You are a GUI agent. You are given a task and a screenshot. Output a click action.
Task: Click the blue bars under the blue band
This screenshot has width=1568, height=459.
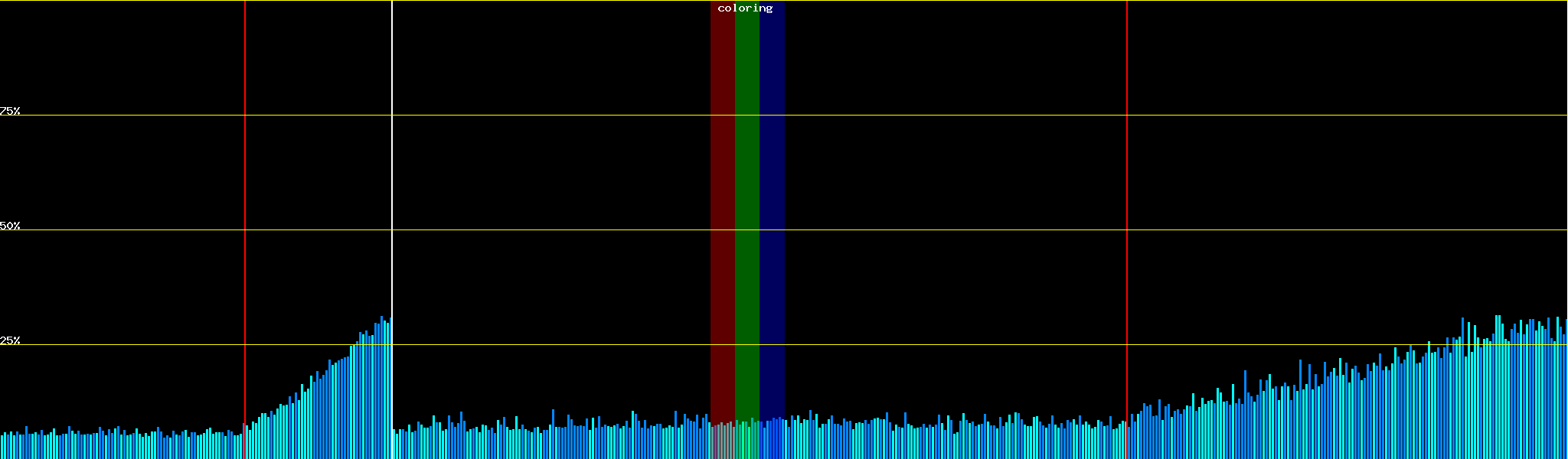coord(773,440)
